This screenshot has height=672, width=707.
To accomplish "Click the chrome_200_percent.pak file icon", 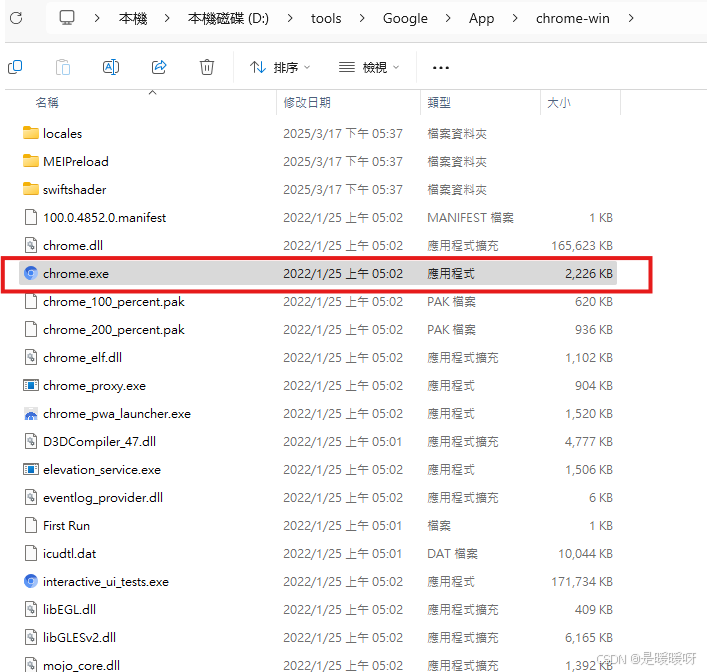I will (x=31, y=329).
